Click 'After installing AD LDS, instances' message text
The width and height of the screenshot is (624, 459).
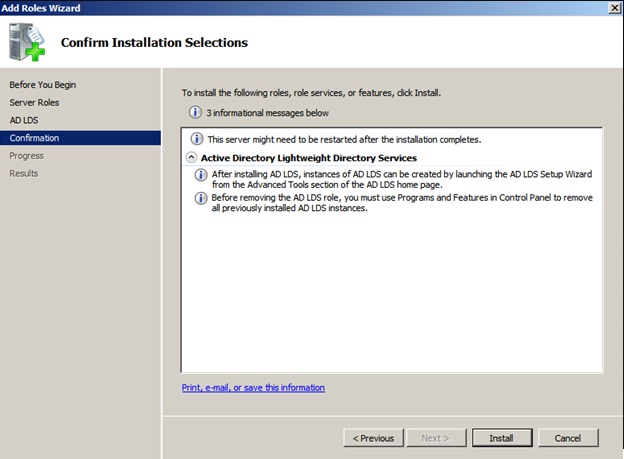point(402,179)
